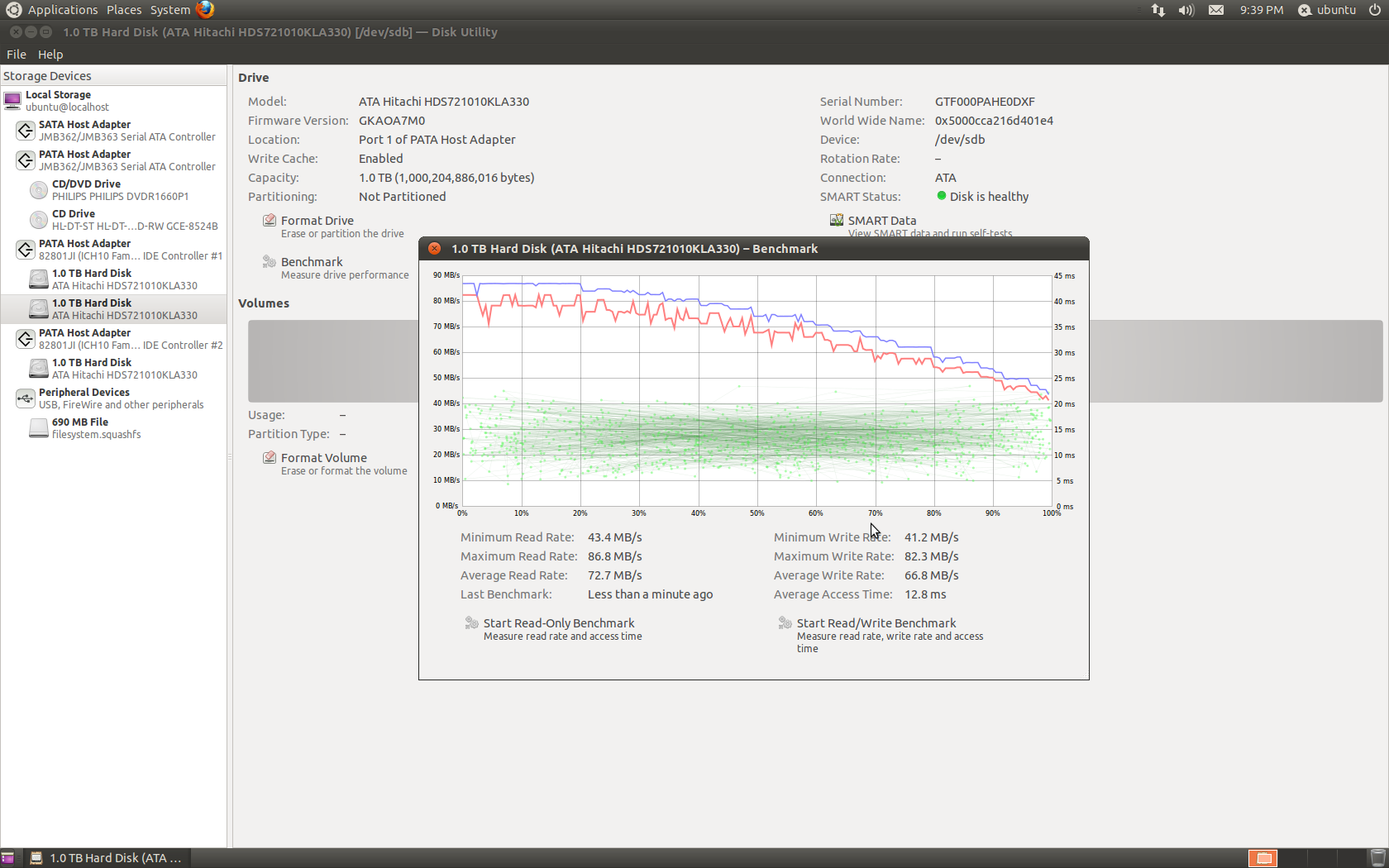Open the Places menu in top panel

[124, 10]
